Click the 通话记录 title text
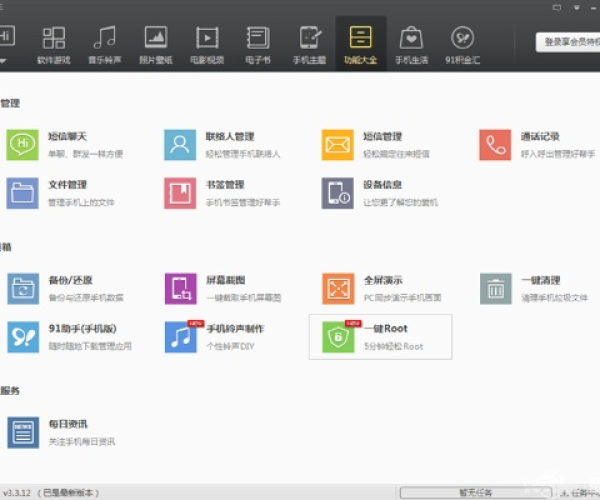Screen dimensions: 600x500 click(x=540, y=137)
